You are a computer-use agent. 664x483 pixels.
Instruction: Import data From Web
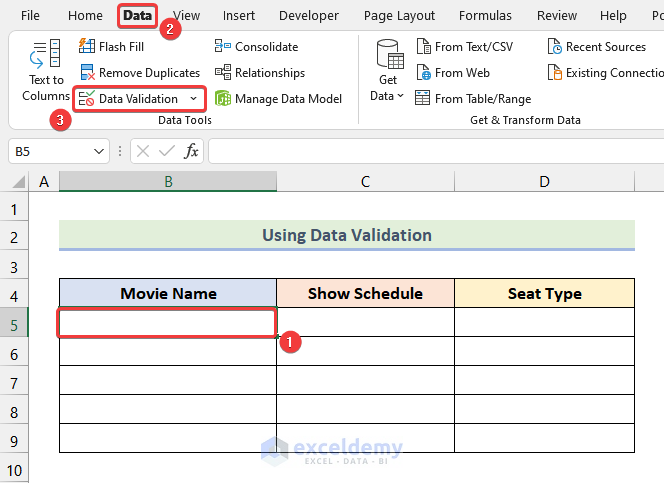pos(424,73)
